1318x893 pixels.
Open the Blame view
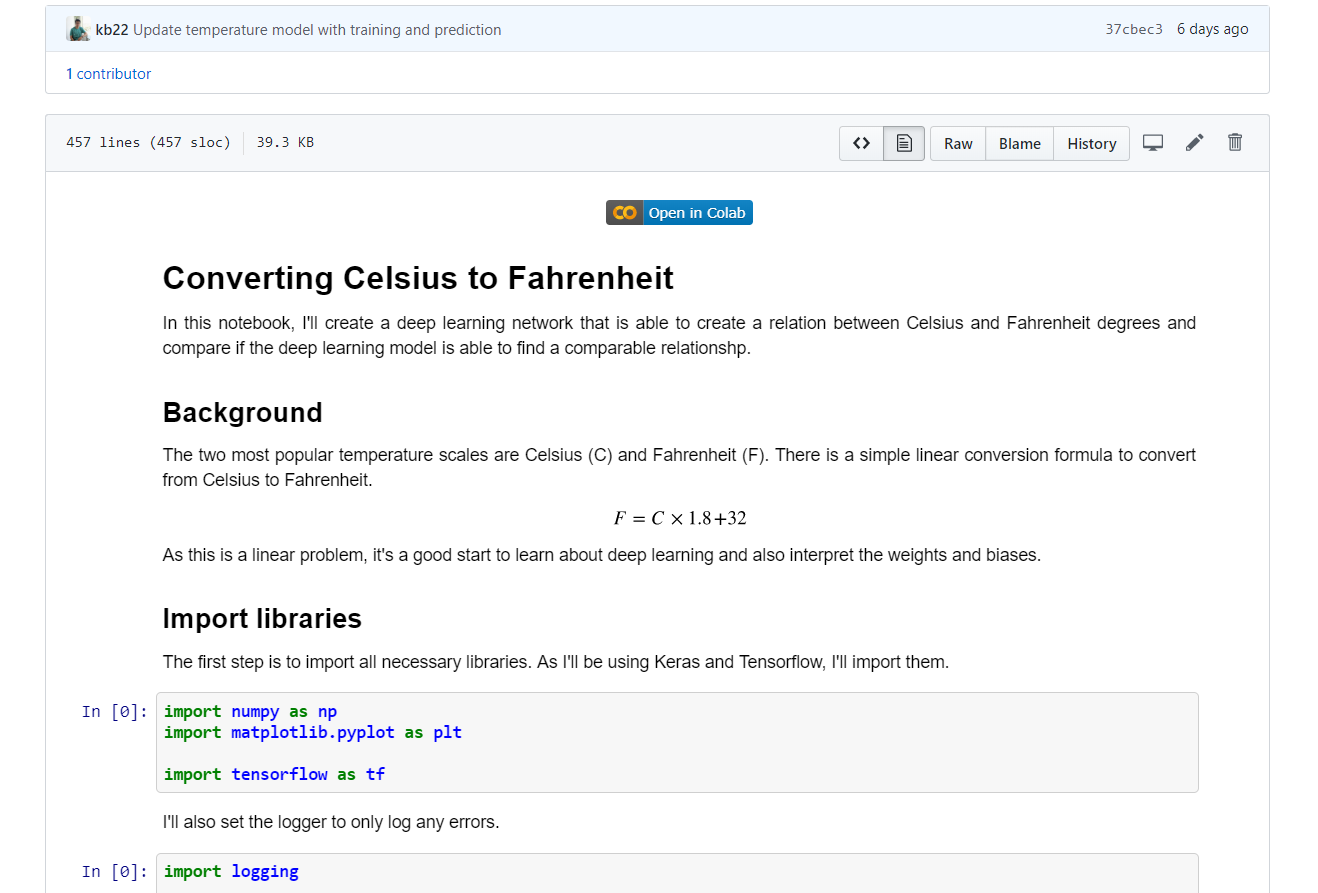click(1020, 143)
